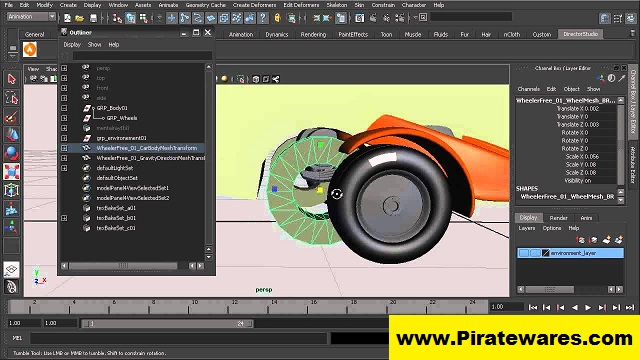Expand the defaultLightSet node
The image size is (640, 360).
(x=64, y=168)
